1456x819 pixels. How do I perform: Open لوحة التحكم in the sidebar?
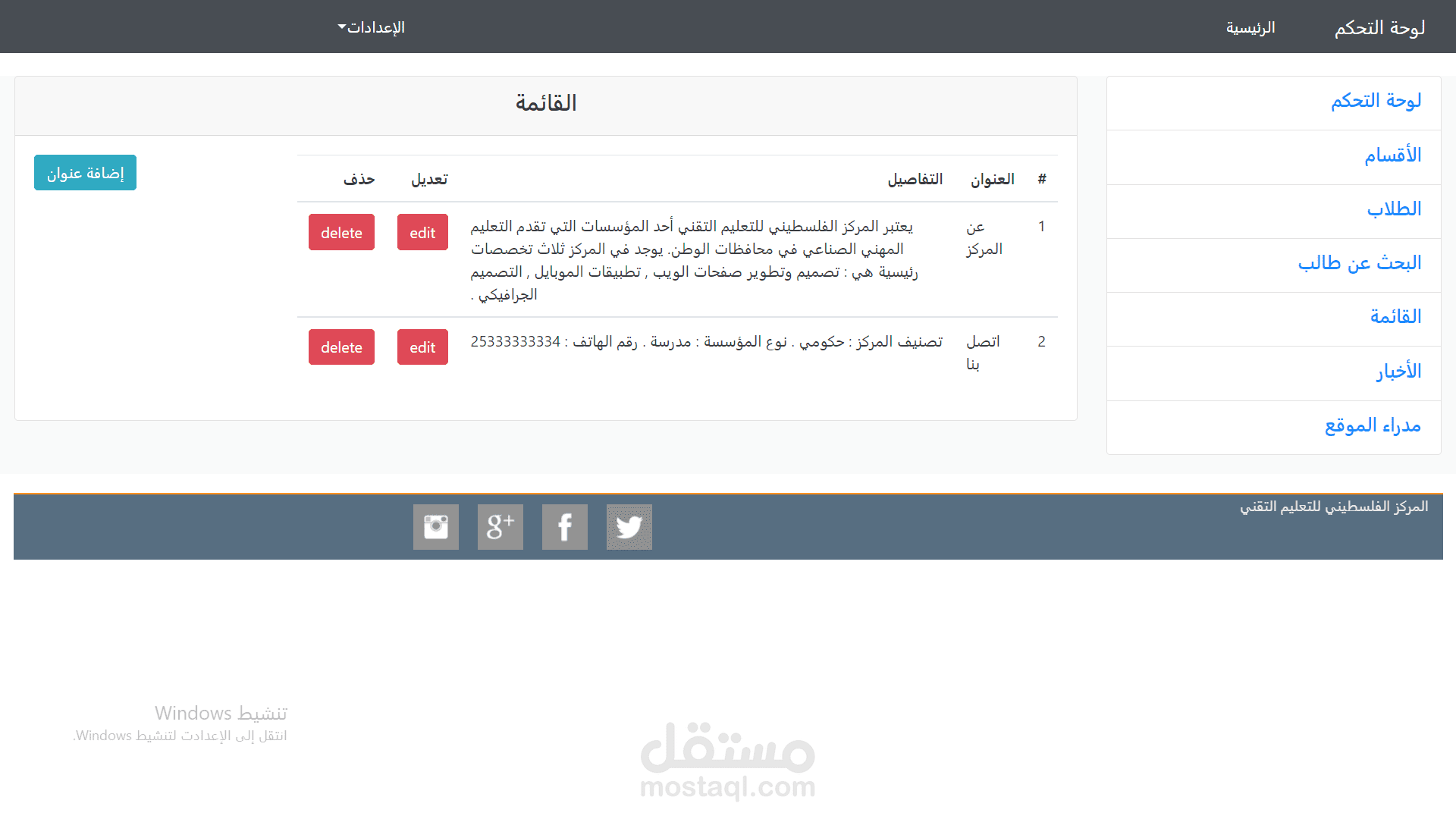tap(1376, 101)
